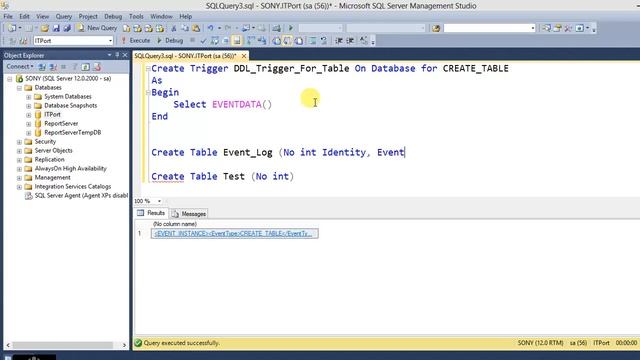This screenshot has height=360, width=640.
Task: Open the Connect dropdown in Object Explorer
Action: 20,67
